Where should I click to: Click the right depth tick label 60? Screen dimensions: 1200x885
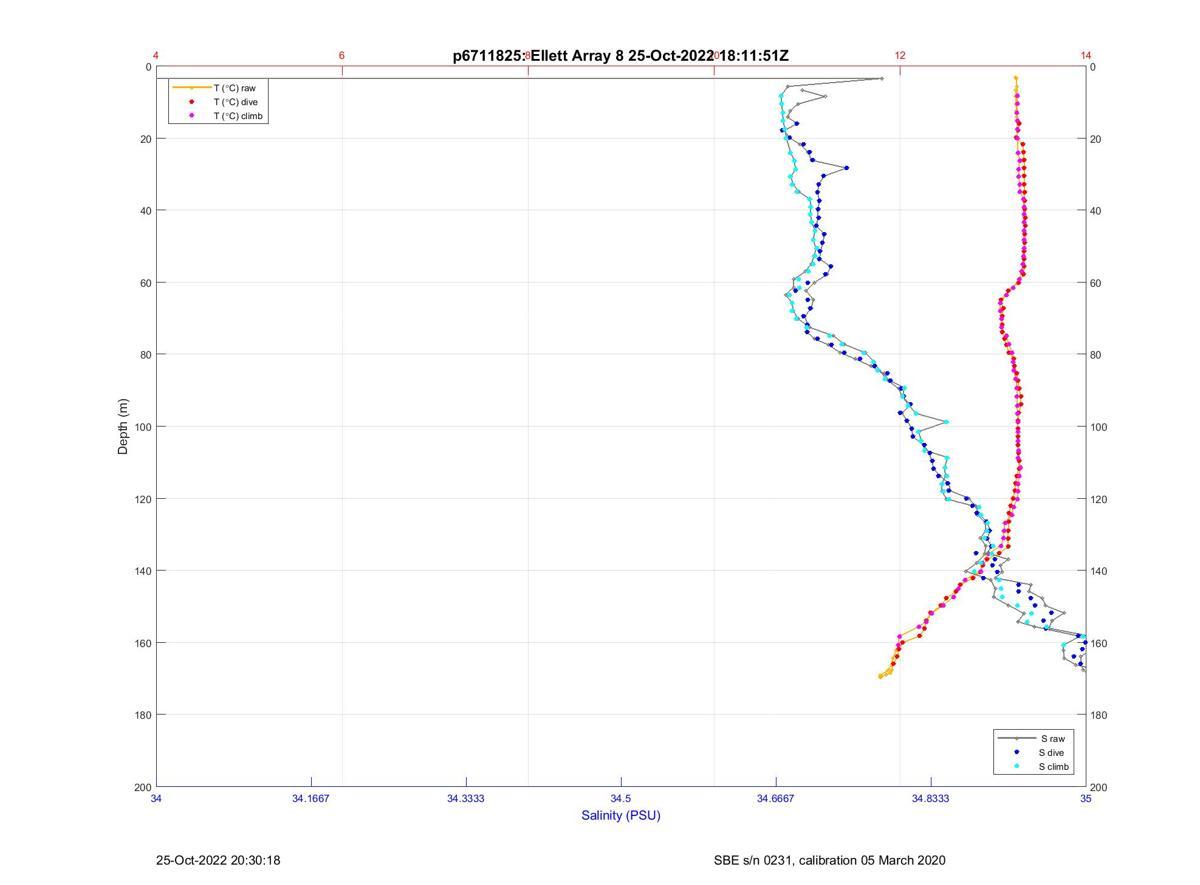[x=1096, y=283]
